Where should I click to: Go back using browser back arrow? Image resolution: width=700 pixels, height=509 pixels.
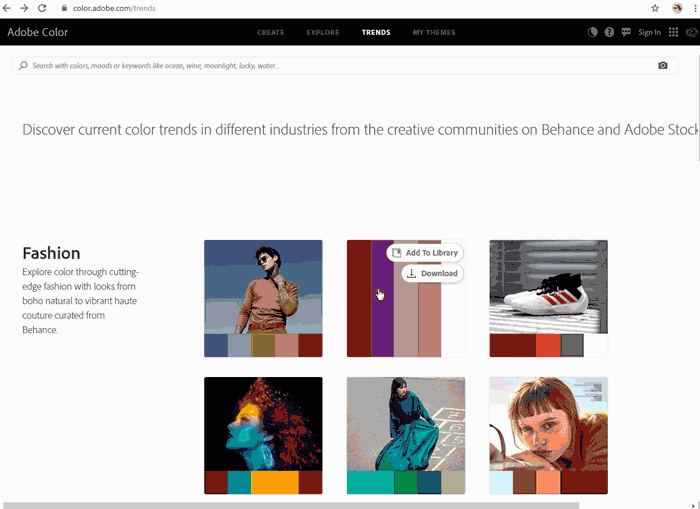pyautogui.click(x=7, y=8)
